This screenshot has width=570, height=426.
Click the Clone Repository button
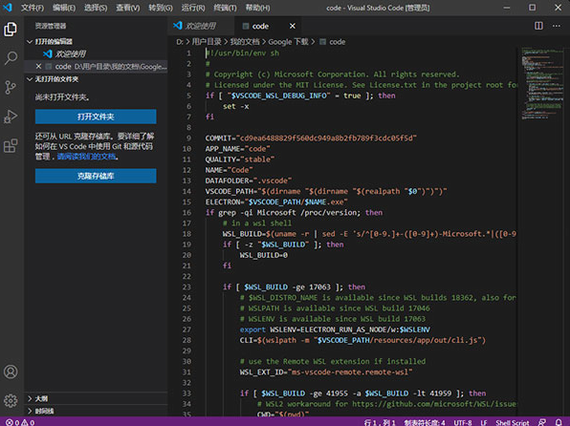tap(96, 176)
